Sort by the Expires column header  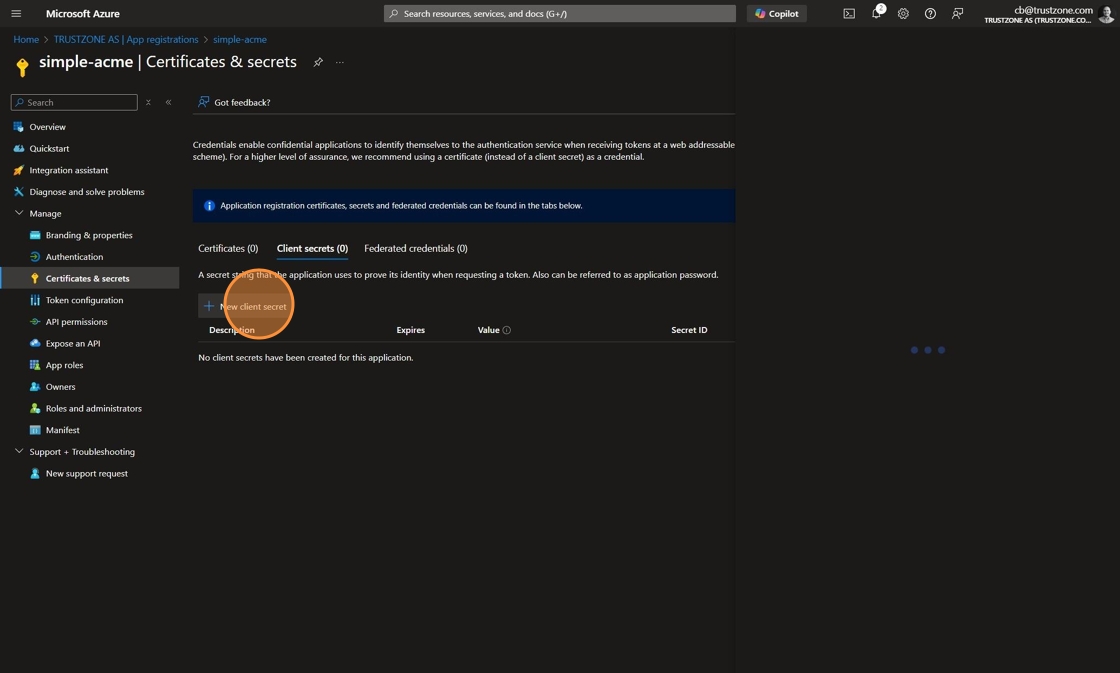click(411, 330)
